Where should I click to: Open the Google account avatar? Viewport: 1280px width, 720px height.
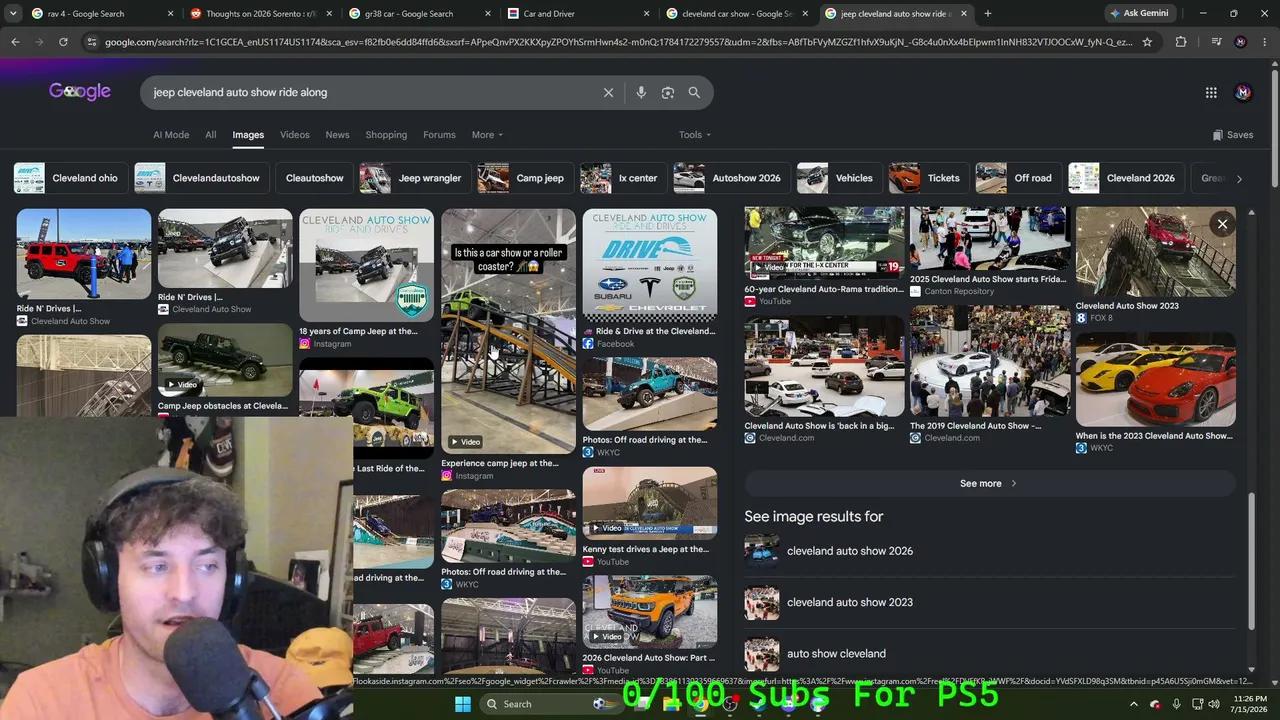coord(1243,92)
